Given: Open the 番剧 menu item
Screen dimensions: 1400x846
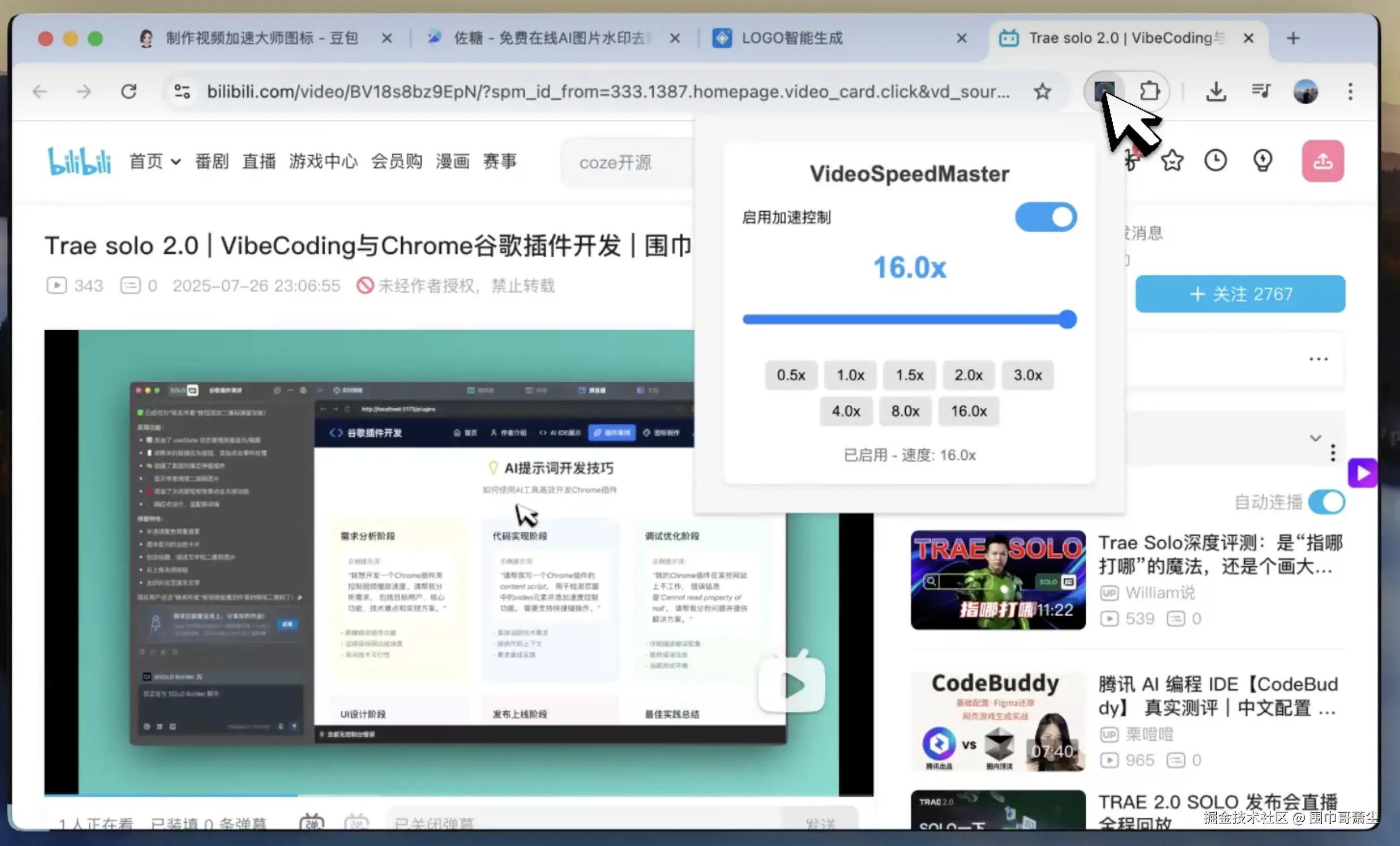Looking at the screenshot, I should 211,161.
